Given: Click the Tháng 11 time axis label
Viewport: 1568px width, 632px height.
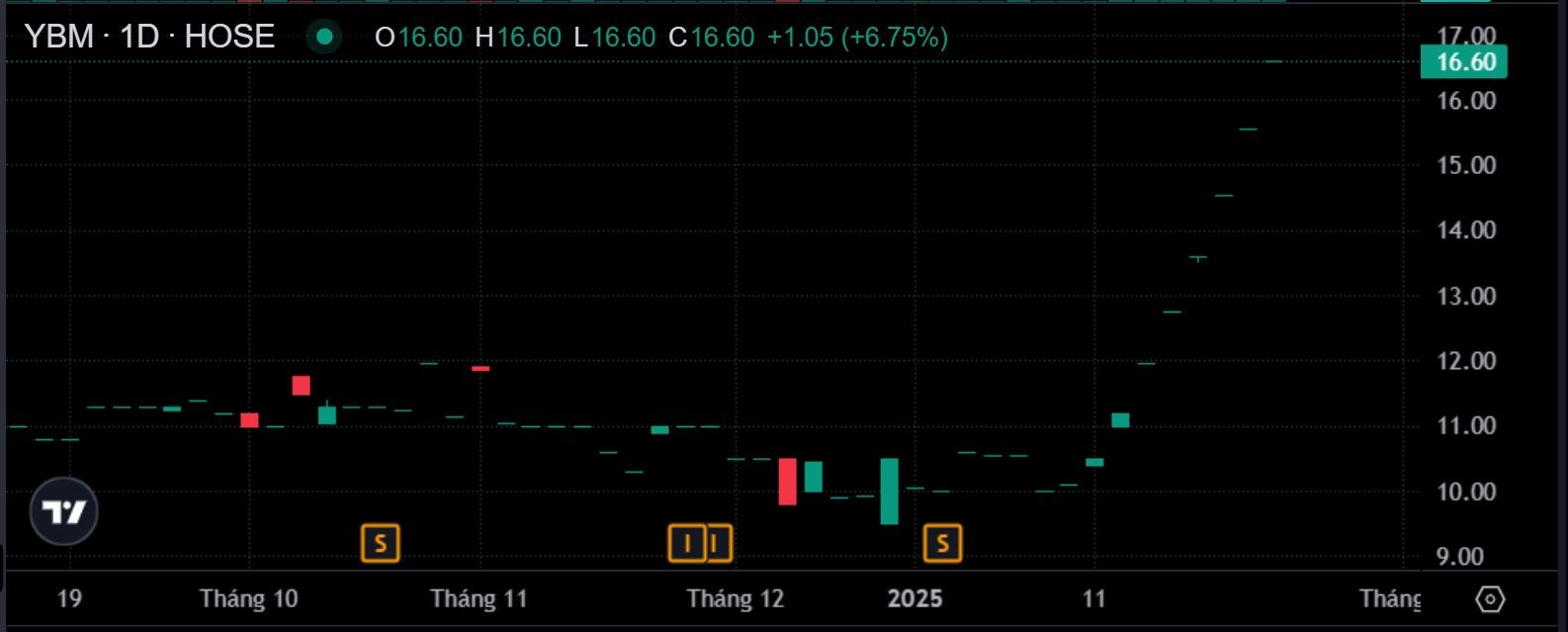Looking at the screenshot, I should (479, 598).
